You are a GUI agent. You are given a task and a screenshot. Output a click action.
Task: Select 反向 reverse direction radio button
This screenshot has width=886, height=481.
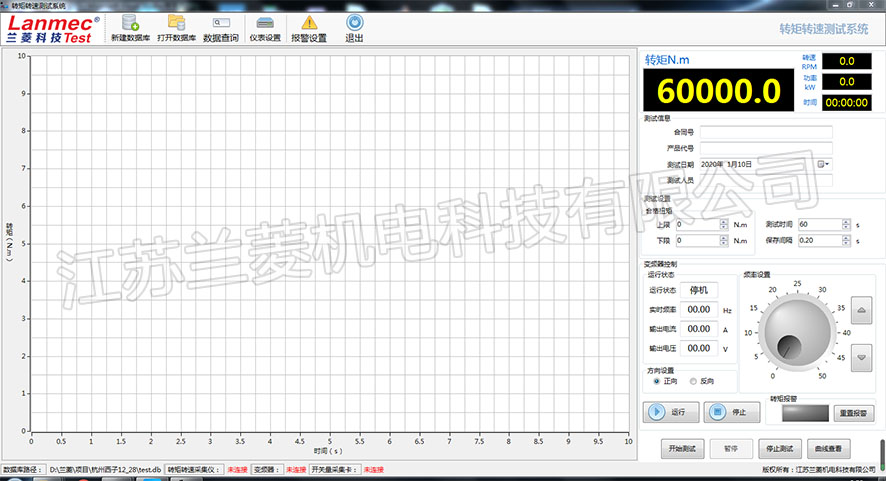point(692,381)
